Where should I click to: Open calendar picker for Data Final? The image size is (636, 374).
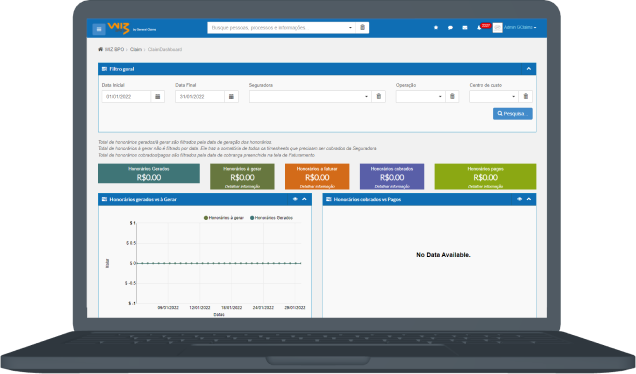[x=231, y=97]
